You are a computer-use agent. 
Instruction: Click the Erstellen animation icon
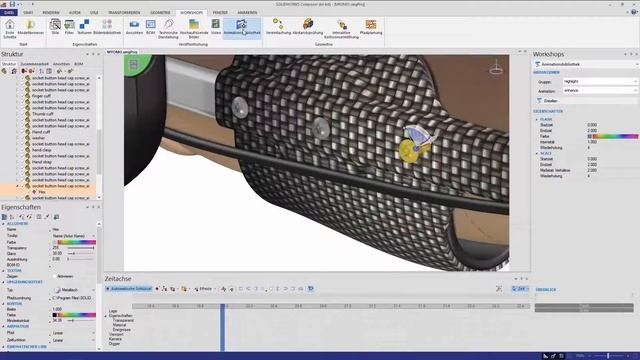coord(539,100)
